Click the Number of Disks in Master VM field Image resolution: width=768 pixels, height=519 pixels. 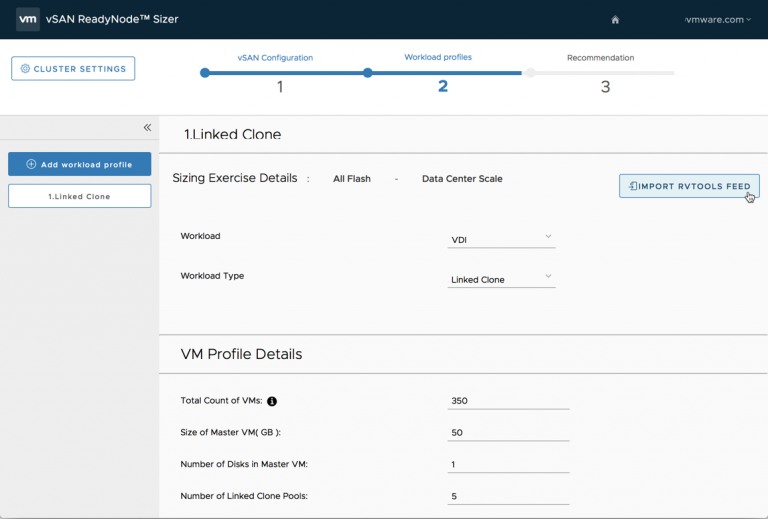pos(508,465)
